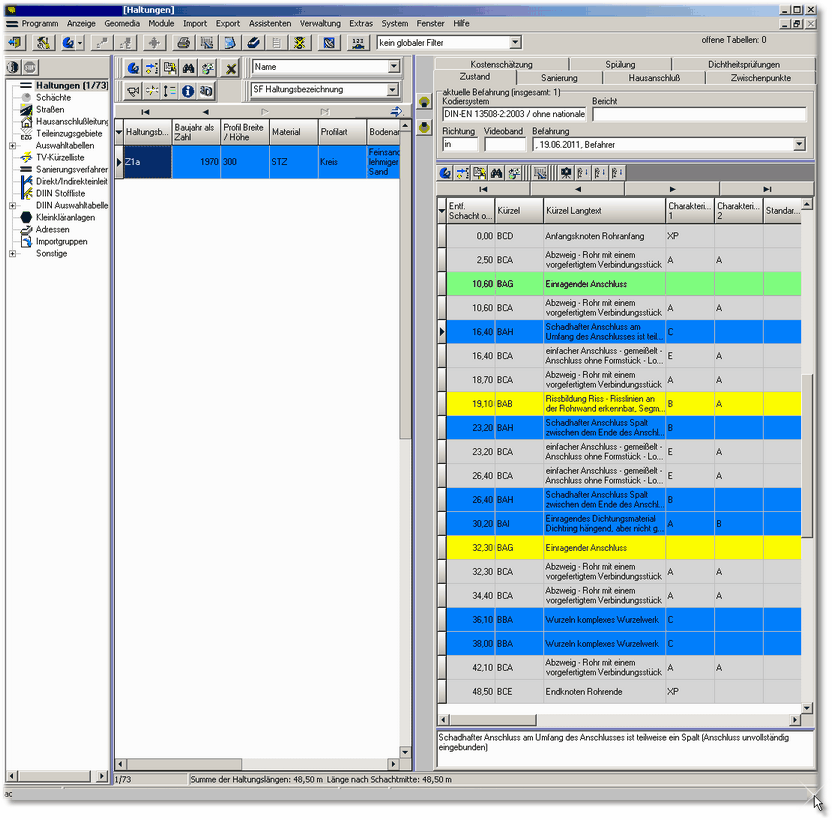Jump to last record in Zustand table
The height and width of the screenshot is (820, 832).
tap(767, 189)
